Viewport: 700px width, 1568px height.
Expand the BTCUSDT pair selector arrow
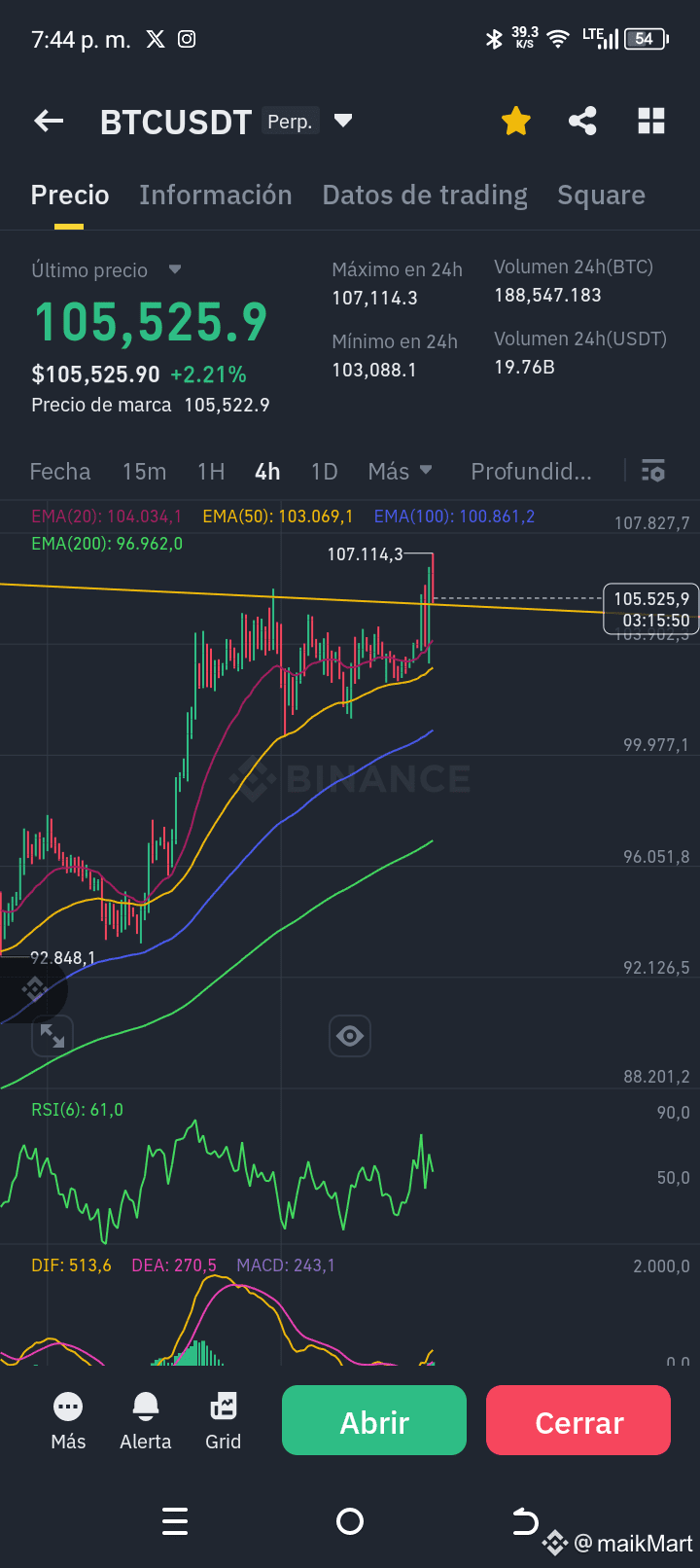tap(342, 122)
